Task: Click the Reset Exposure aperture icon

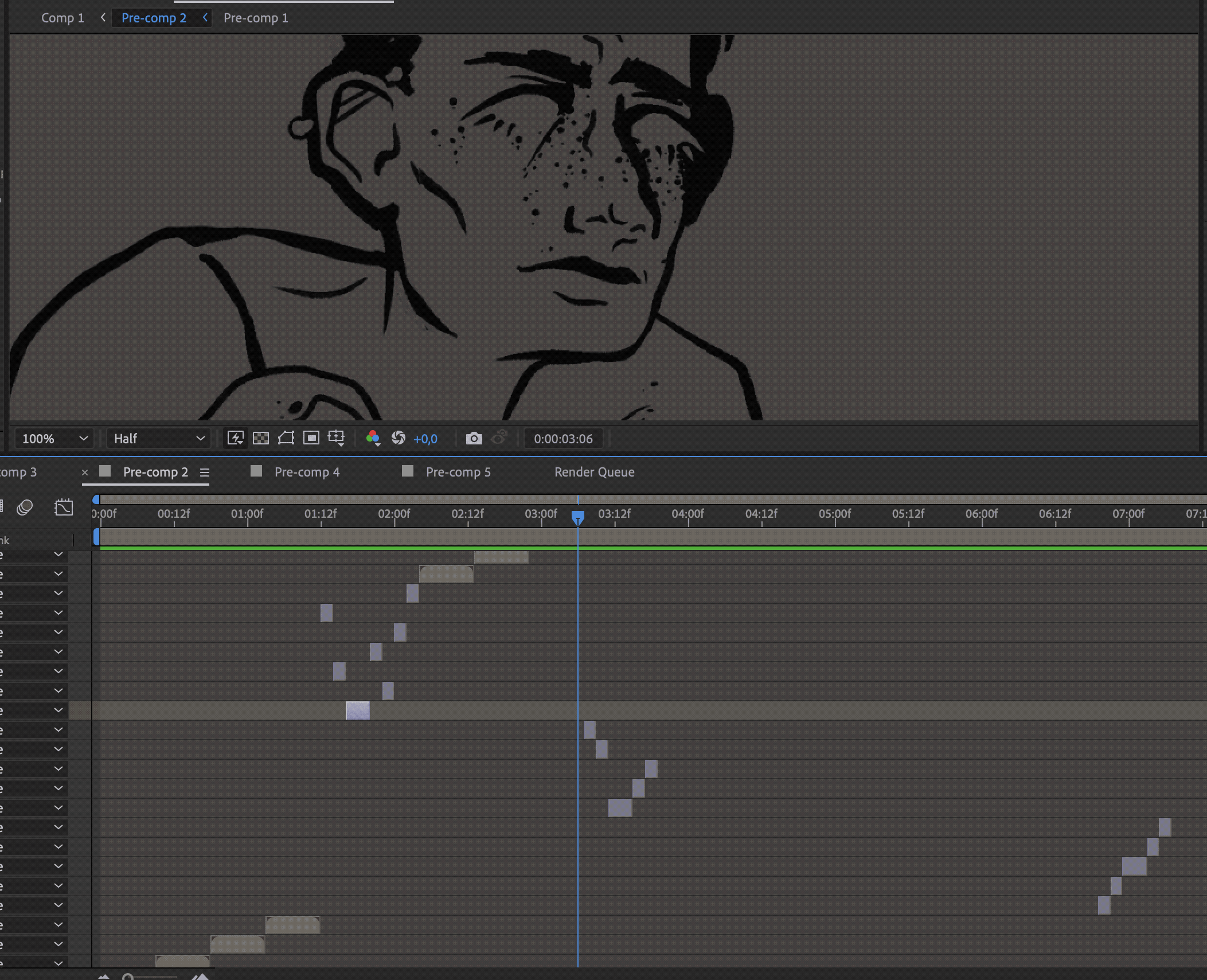Action: (x=399, y=439)
